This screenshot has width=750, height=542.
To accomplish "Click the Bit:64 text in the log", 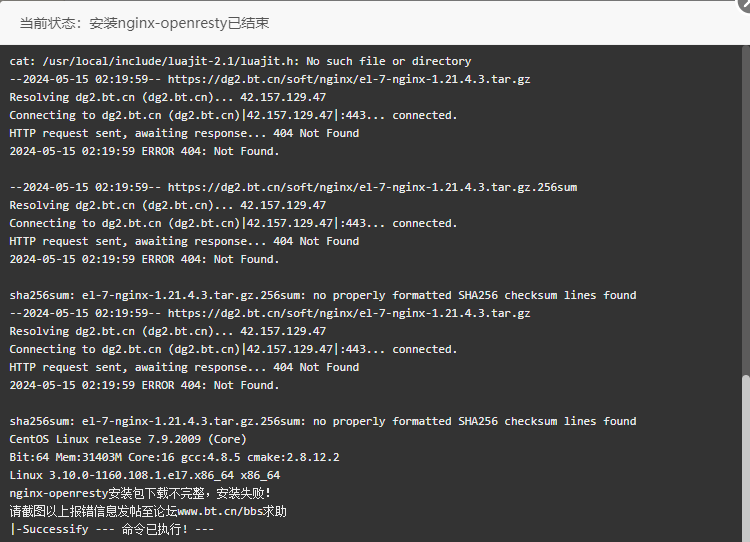I will (x=29, y=457).
